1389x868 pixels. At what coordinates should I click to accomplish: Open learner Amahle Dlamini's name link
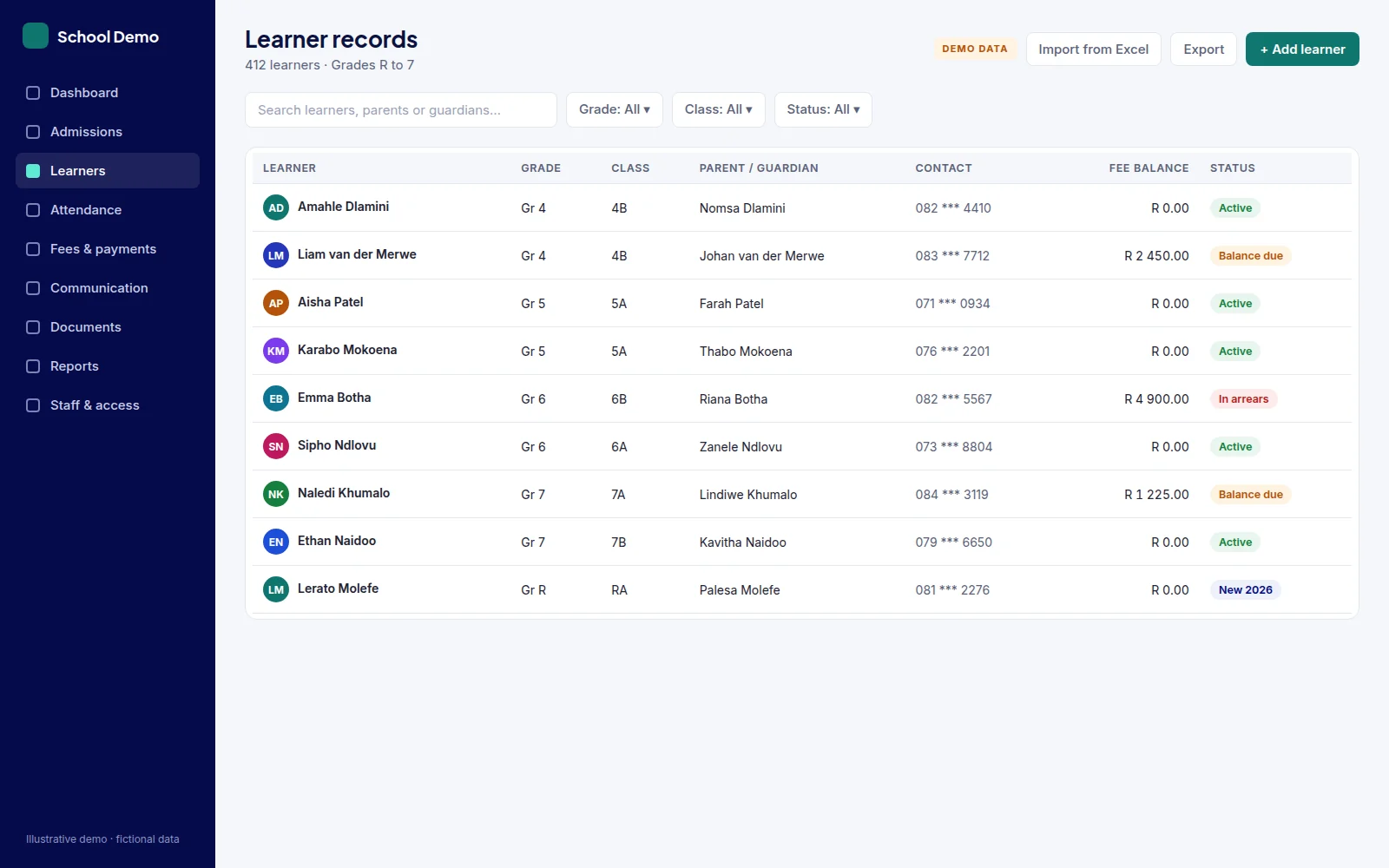point(343,207)
